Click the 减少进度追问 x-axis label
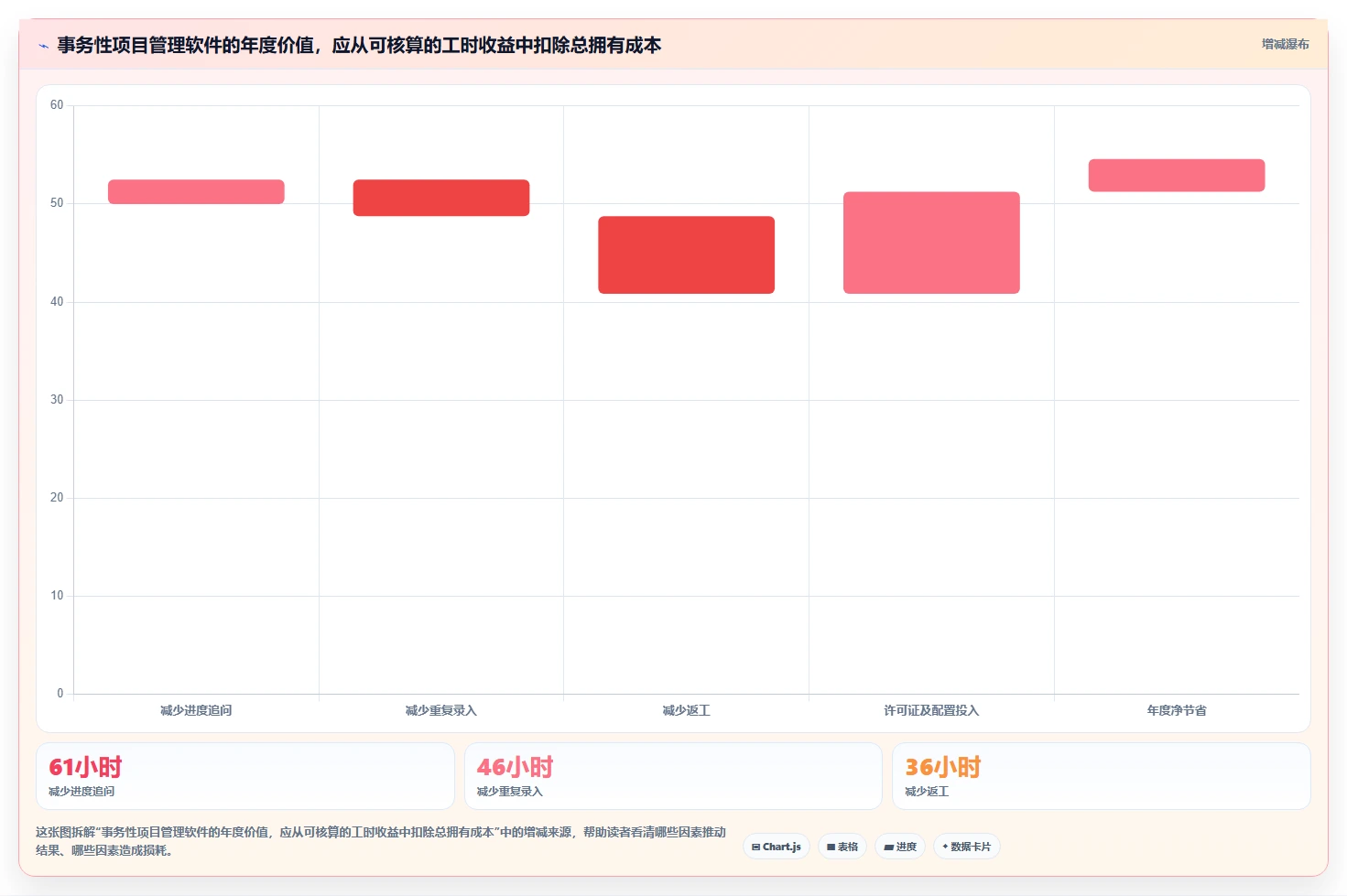This screenshot has height=896, width=1347. click(196, 710)
